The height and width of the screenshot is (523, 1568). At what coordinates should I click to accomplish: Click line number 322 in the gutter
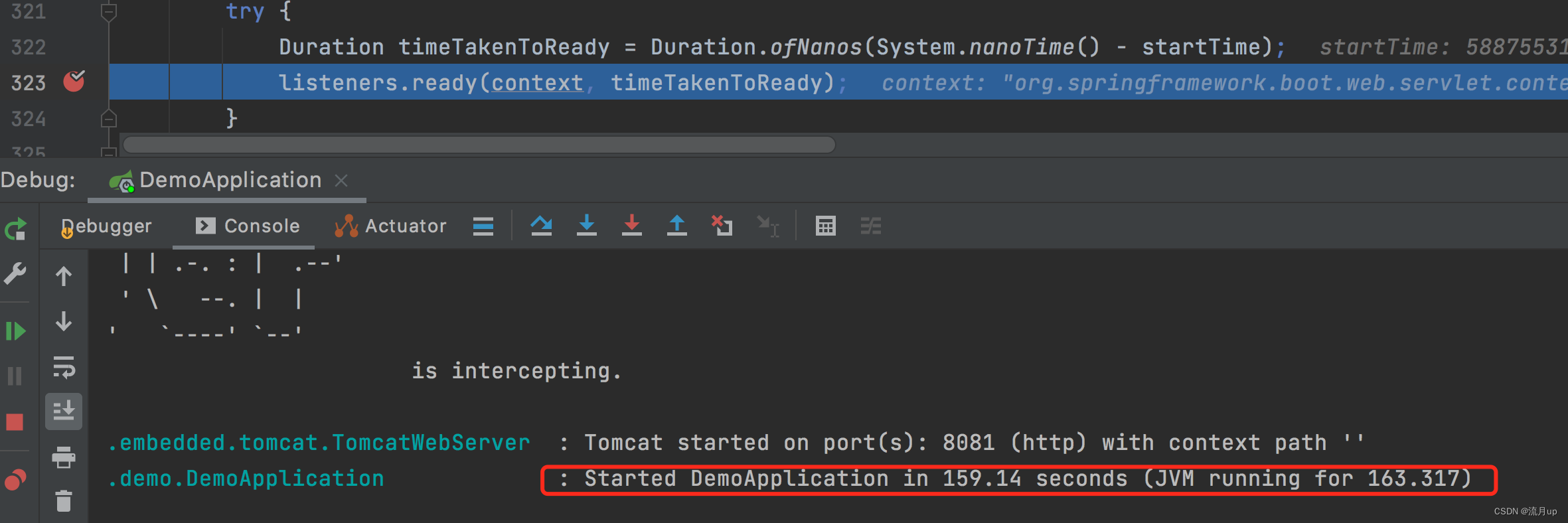click(29, 47)
